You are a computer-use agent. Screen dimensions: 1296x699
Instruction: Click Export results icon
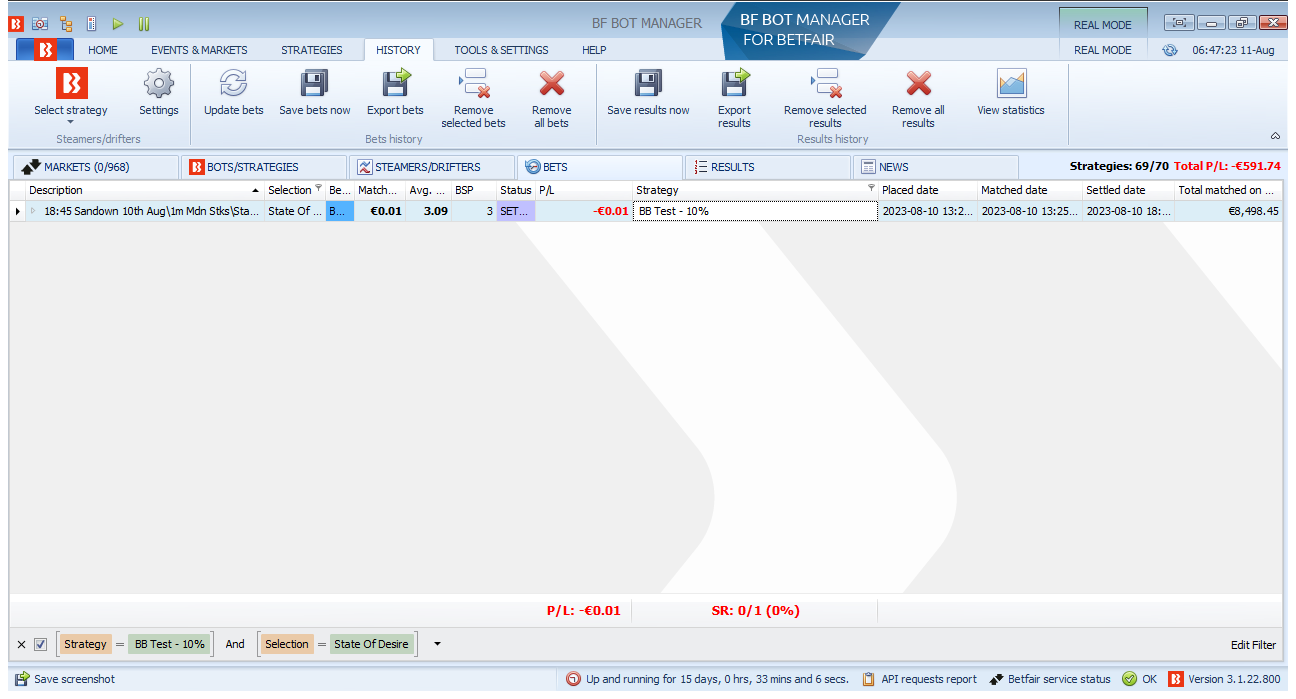pos(734,83)
